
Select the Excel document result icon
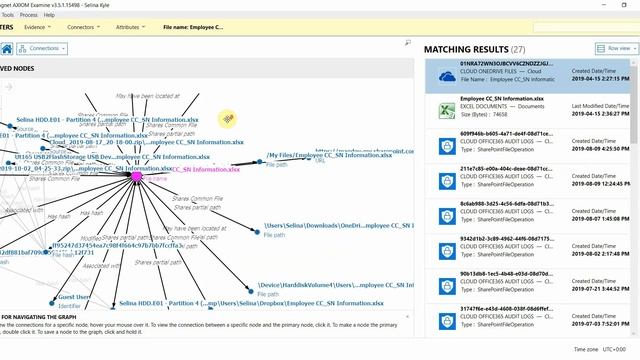pos(447,111)
